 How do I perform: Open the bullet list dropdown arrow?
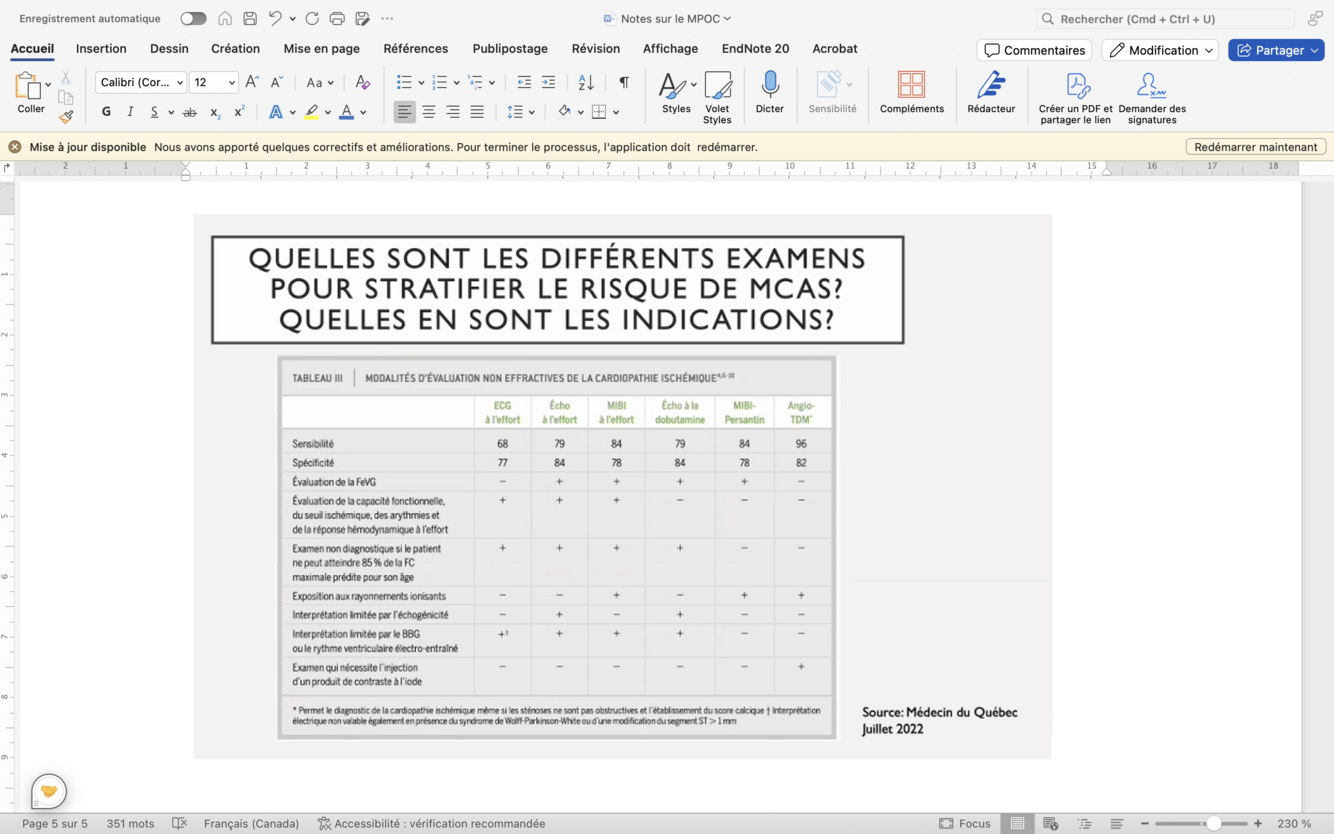421,83
